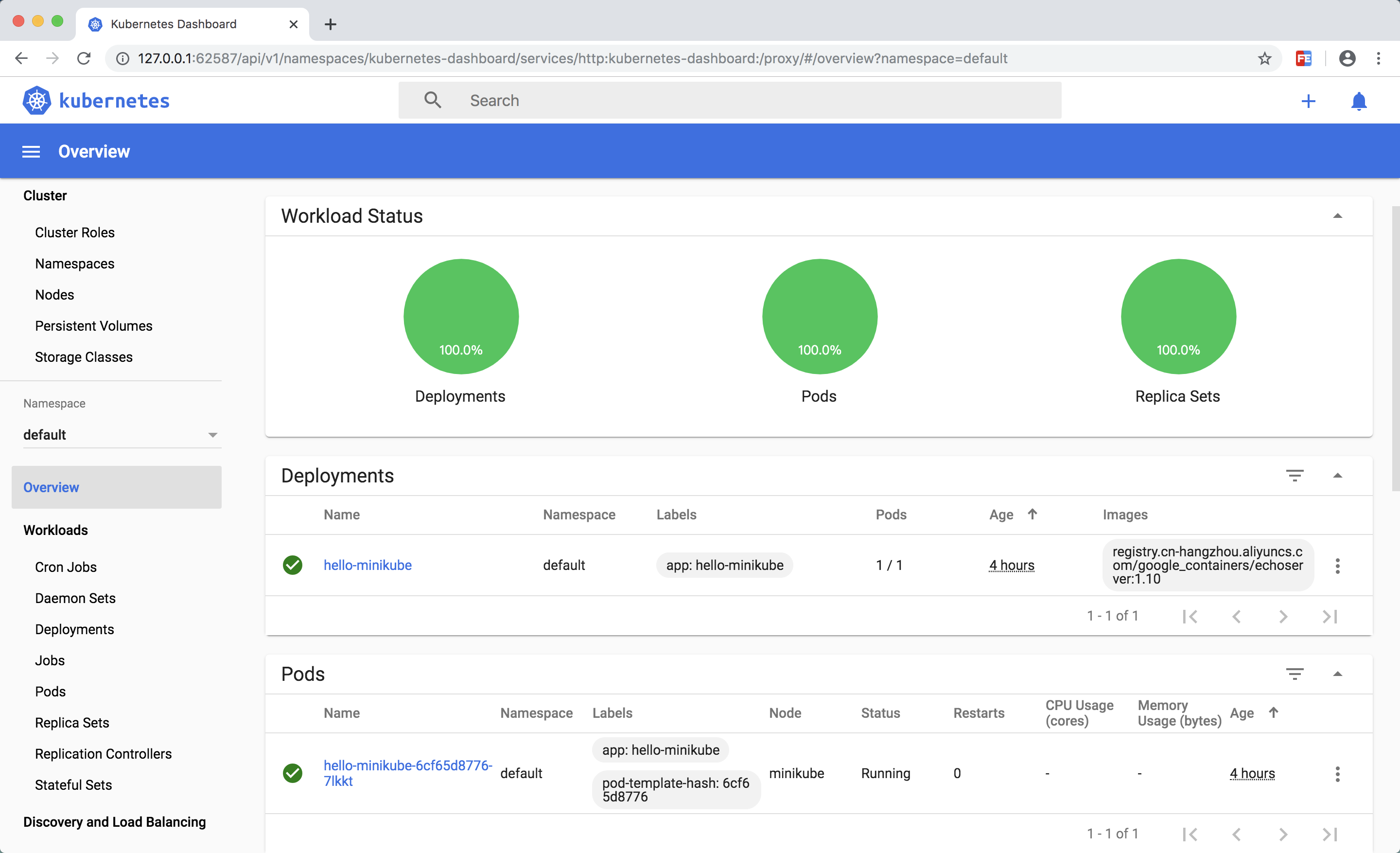
Task: Open the actions menu for the hello-minikube deployment
Action: [x=1337, y=566]
